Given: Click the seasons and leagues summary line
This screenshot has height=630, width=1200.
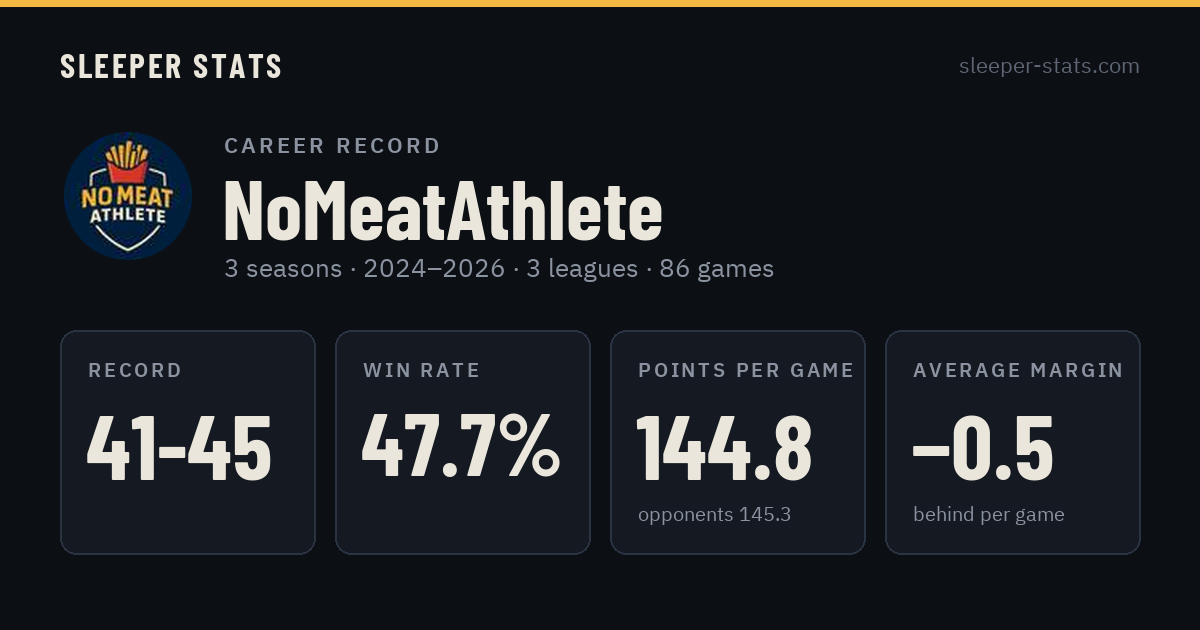Looking at the screenshot, I should click(x=499, y=269).
